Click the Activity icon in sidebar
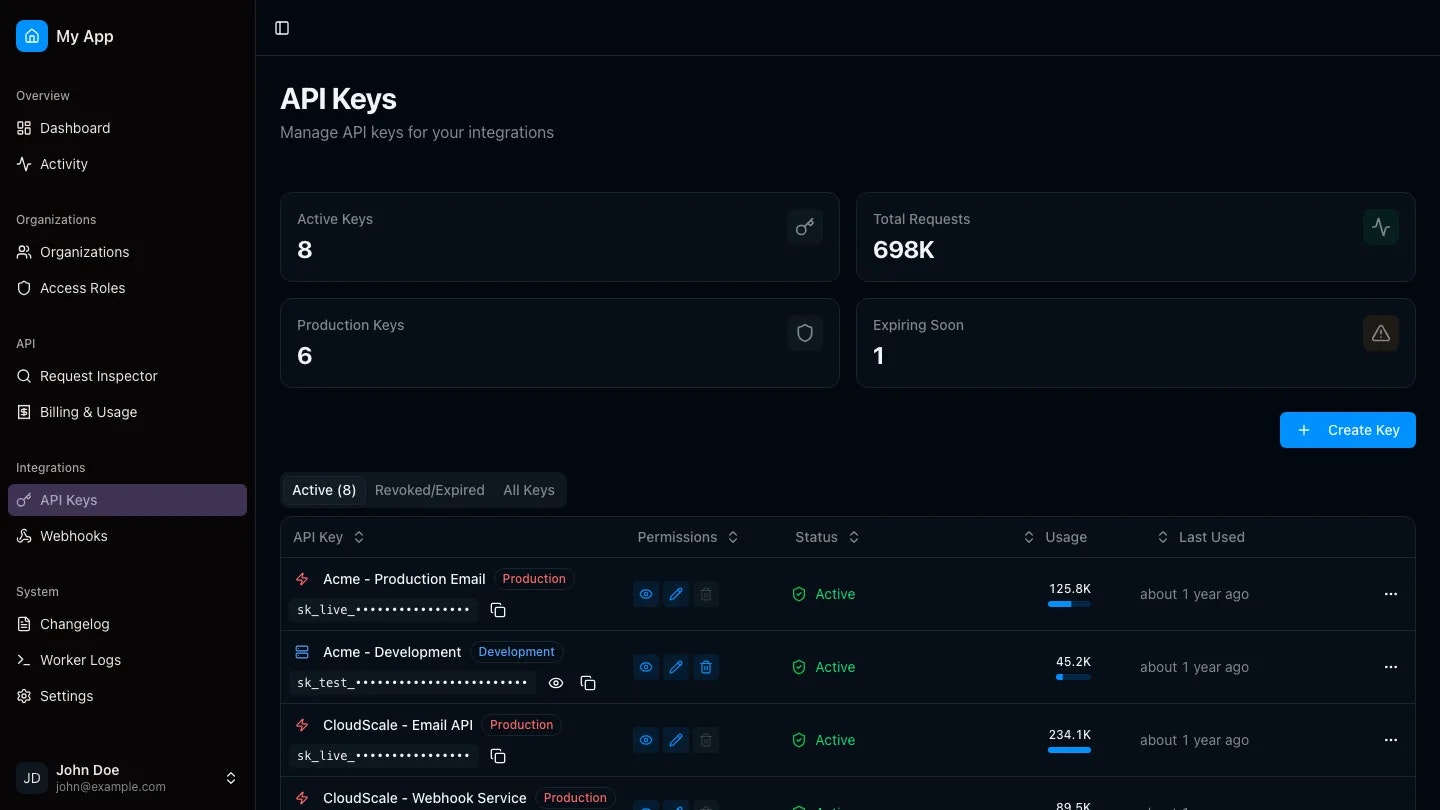The height and width of the screenshot is (810, 1440). point(23,164)
